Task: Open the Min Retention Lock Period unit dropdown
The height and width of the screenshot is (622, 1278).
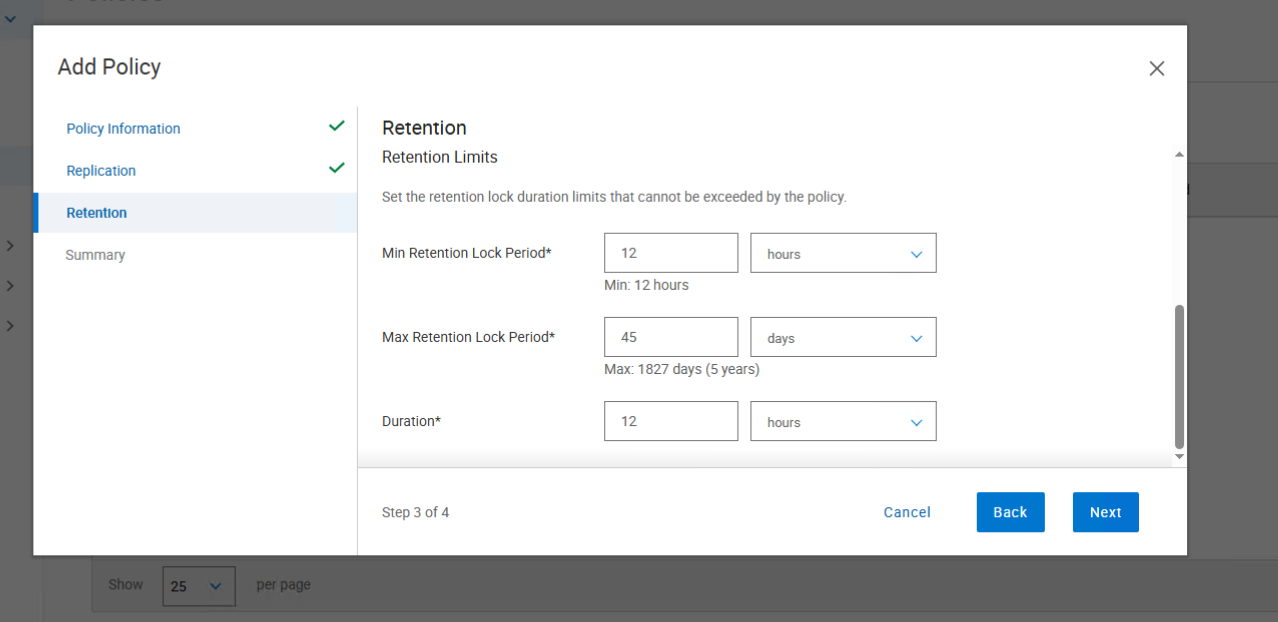Action: coord(843,253)
